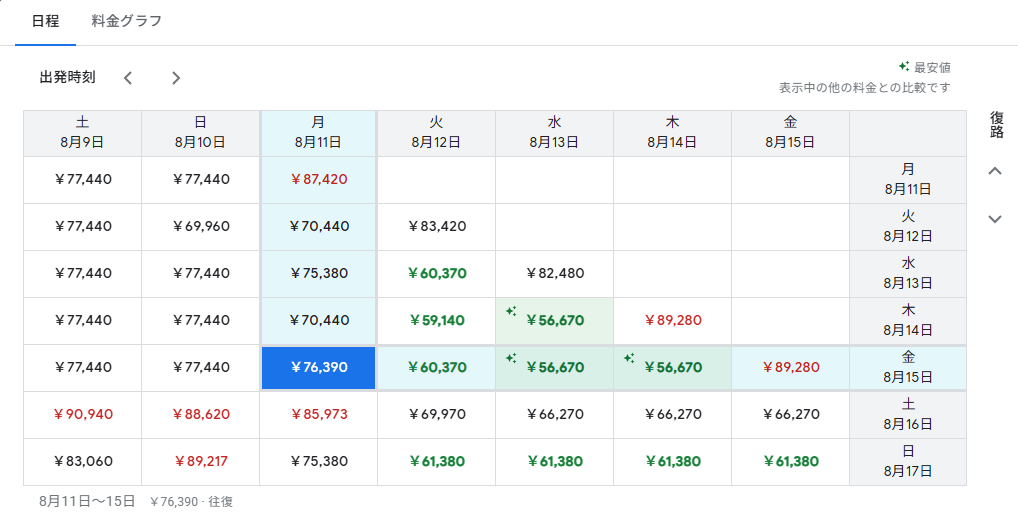The image size is (1018, 514).
Task: Click the 月 8月11日 departure column header
Action: point(318,133)
